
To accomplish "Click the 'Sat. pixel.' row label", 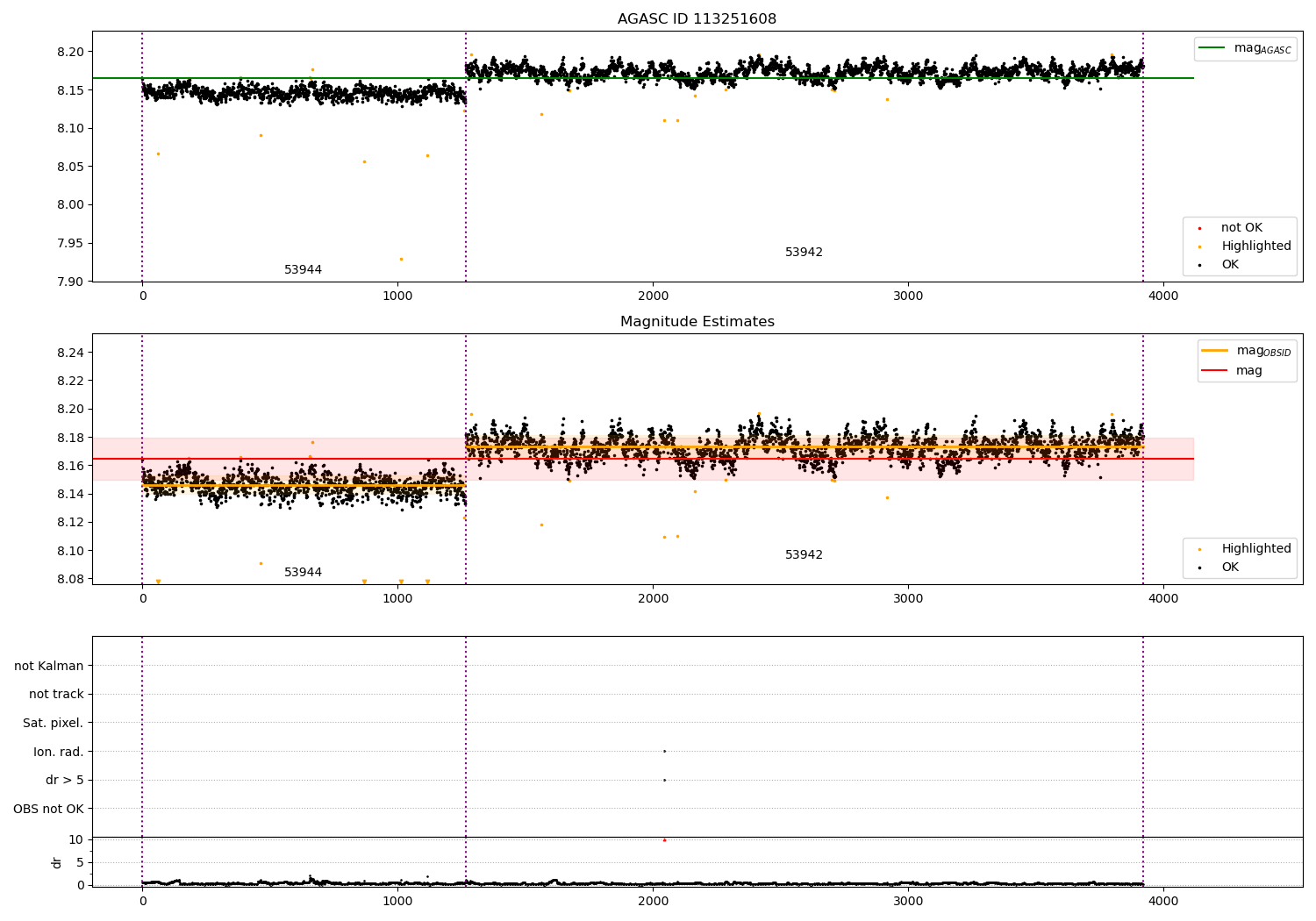I will click(x=54, y=724).
